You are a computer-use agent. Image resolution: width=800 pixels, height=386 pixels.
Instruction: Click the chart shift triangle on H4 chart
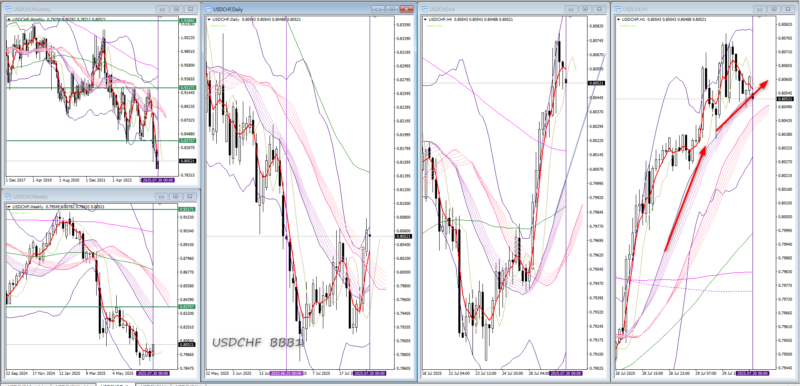(x=570, y=17)
